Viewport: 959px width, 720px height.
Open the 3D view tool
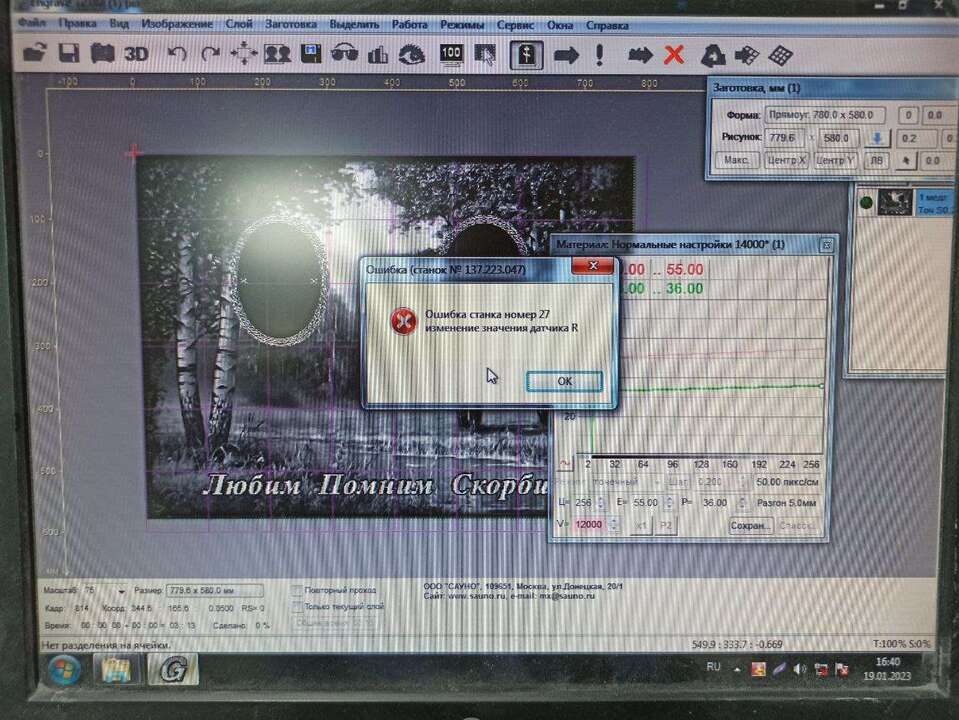(136, 54)
